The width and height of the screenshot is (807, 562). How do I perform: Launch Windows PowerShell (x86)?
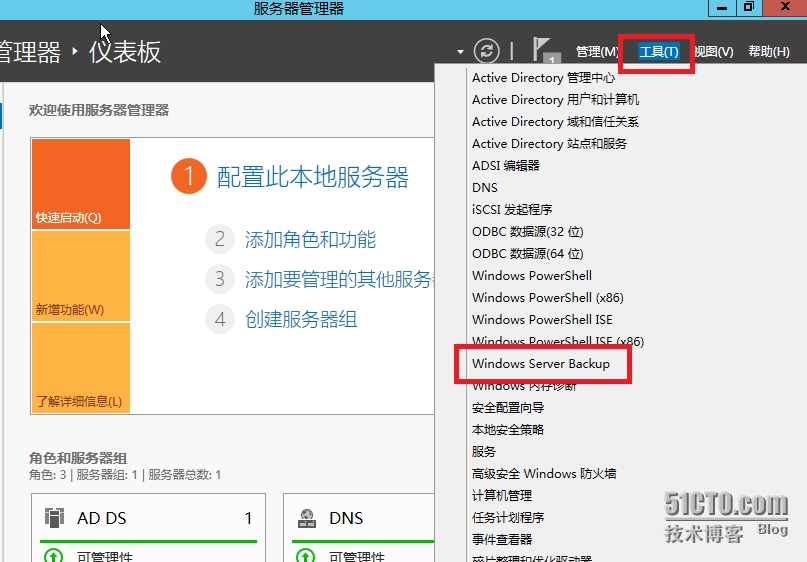(x=548, y=298)
